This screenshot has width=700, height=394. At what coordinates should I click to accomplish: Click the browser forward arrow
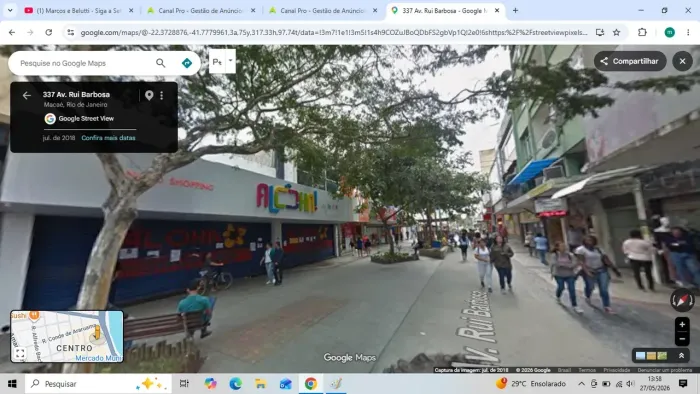pyautogui.click(x=30, y=32)
